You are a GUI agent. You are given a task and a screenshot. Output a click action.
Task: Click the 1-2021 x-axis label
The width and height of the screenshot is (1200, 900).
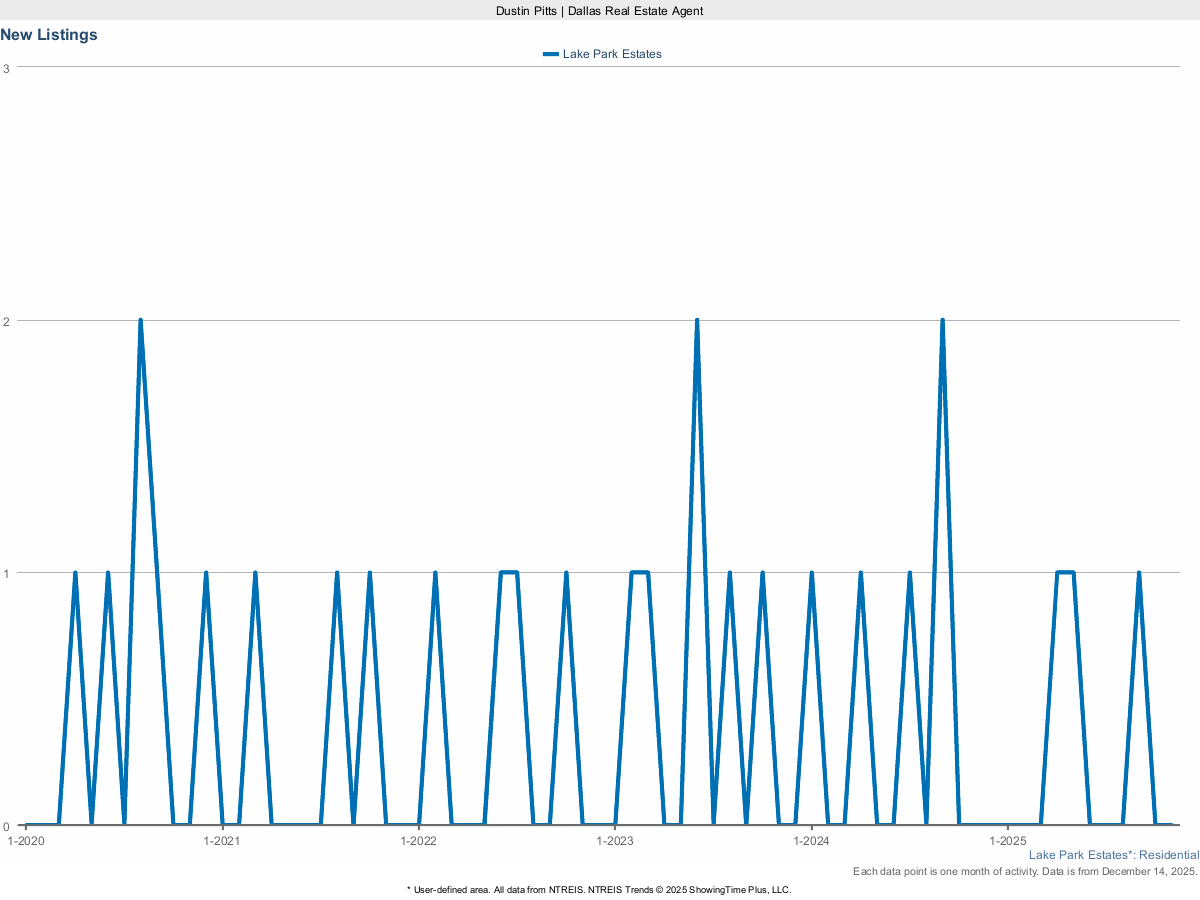pos(222,841)
